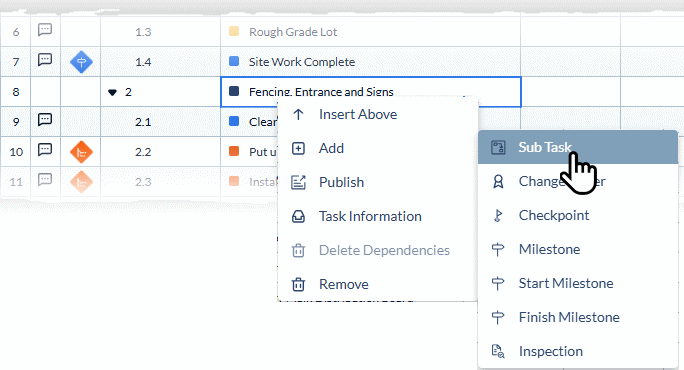Click WBS cell 1.3

pos(143,32)
